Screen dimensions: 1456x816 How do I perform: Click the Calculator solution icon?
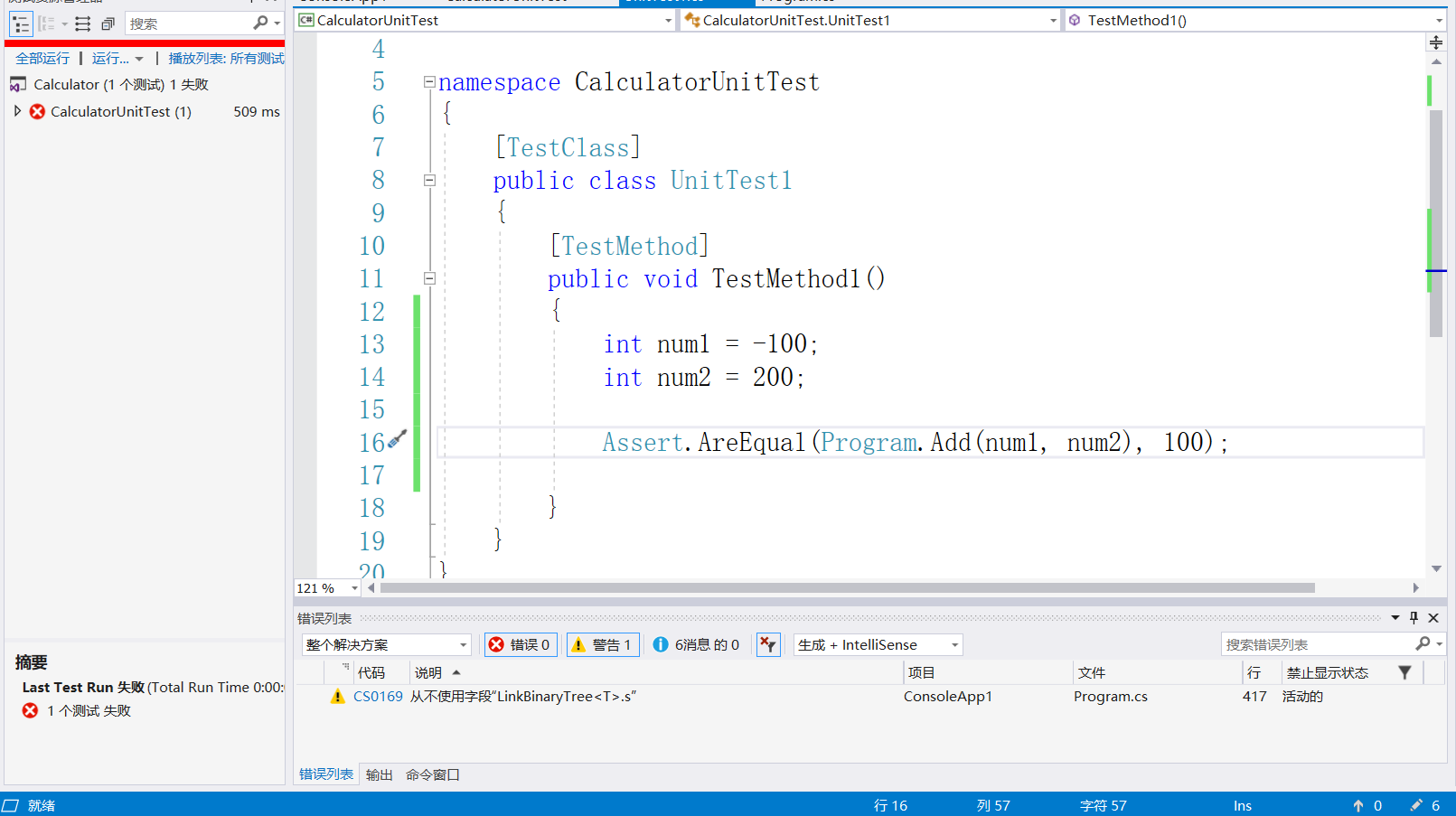[x=18, y=85]
